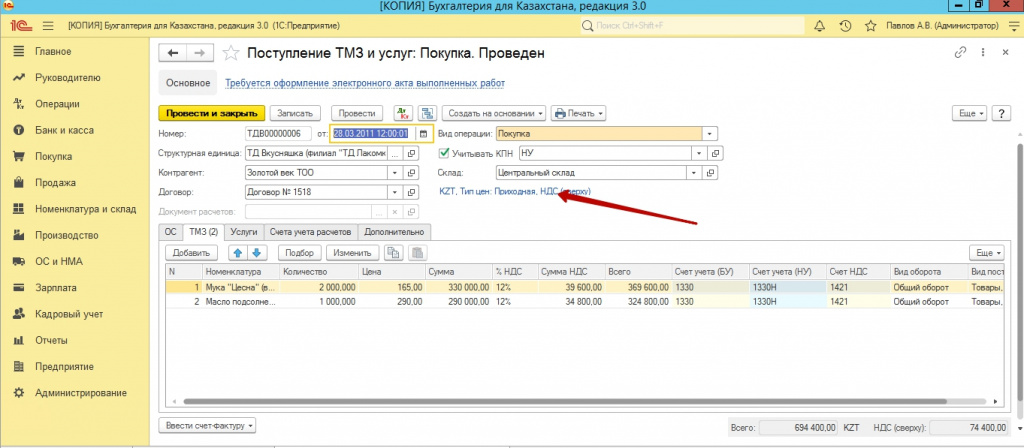Open Главное section in sidebar
The image size is (1024, 448).
(x=54, y=51)
